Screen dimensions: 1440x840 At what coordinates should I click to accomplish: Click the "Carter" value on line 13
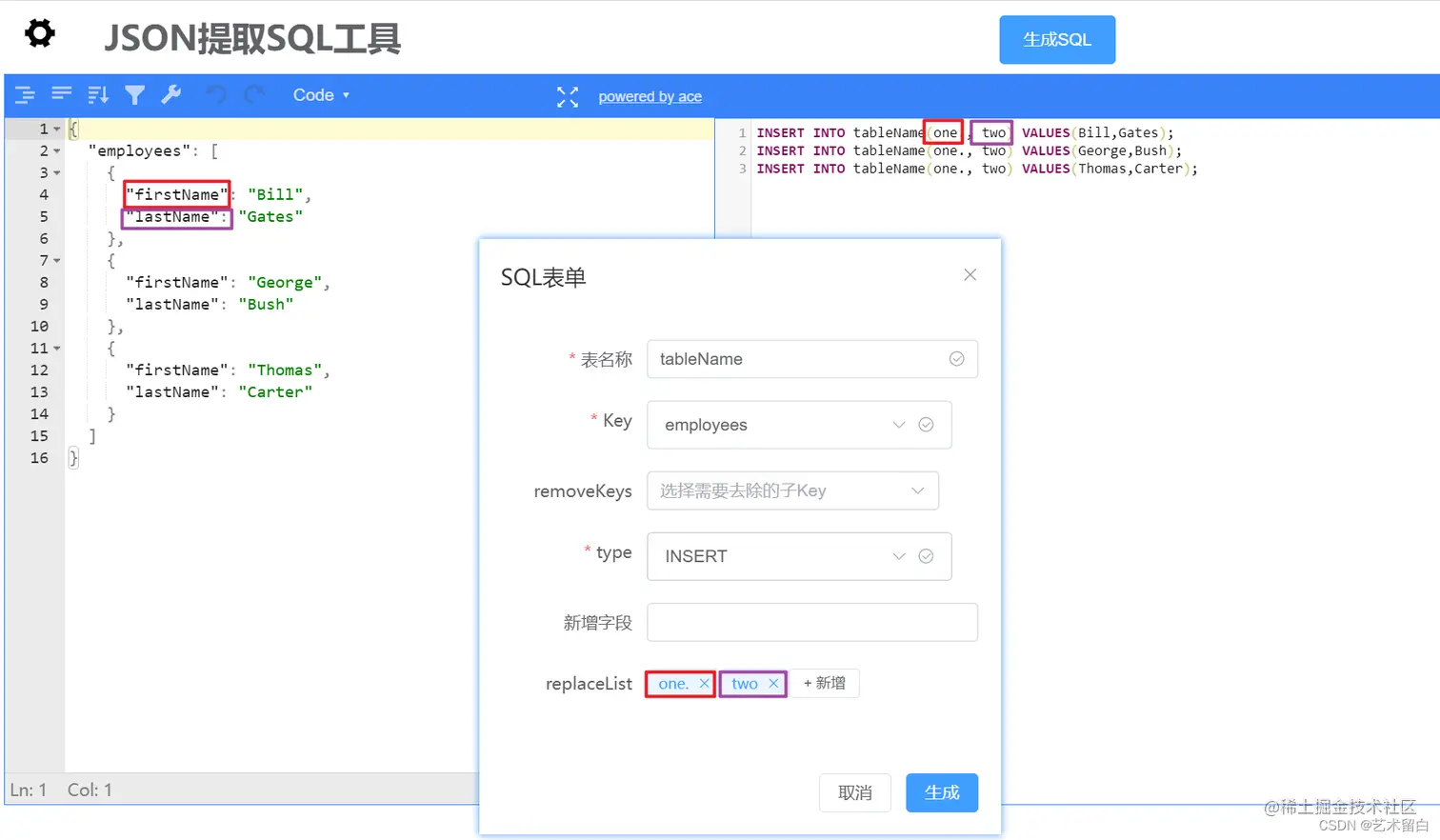(x=275, y=391)
